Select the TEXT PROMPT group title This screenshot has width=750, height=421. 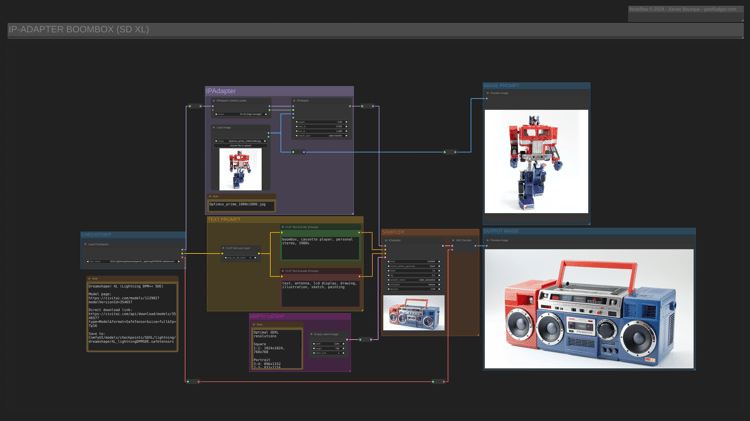point(225,220)
